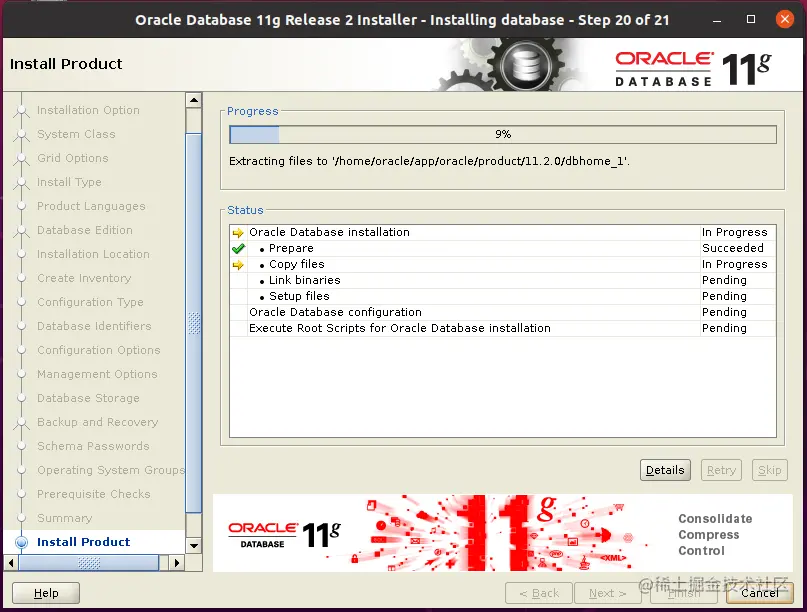
Task: Click the green Succeeded checkmark beside Prepare
Action: (238, 249)
